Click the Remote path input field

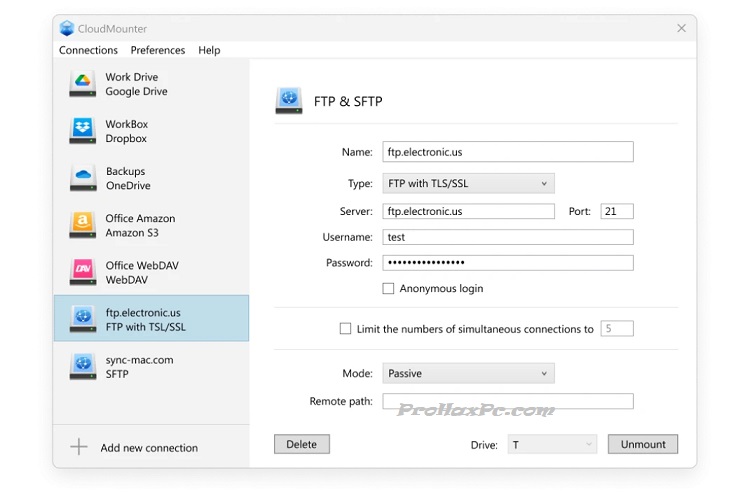(x=508, y=401)
